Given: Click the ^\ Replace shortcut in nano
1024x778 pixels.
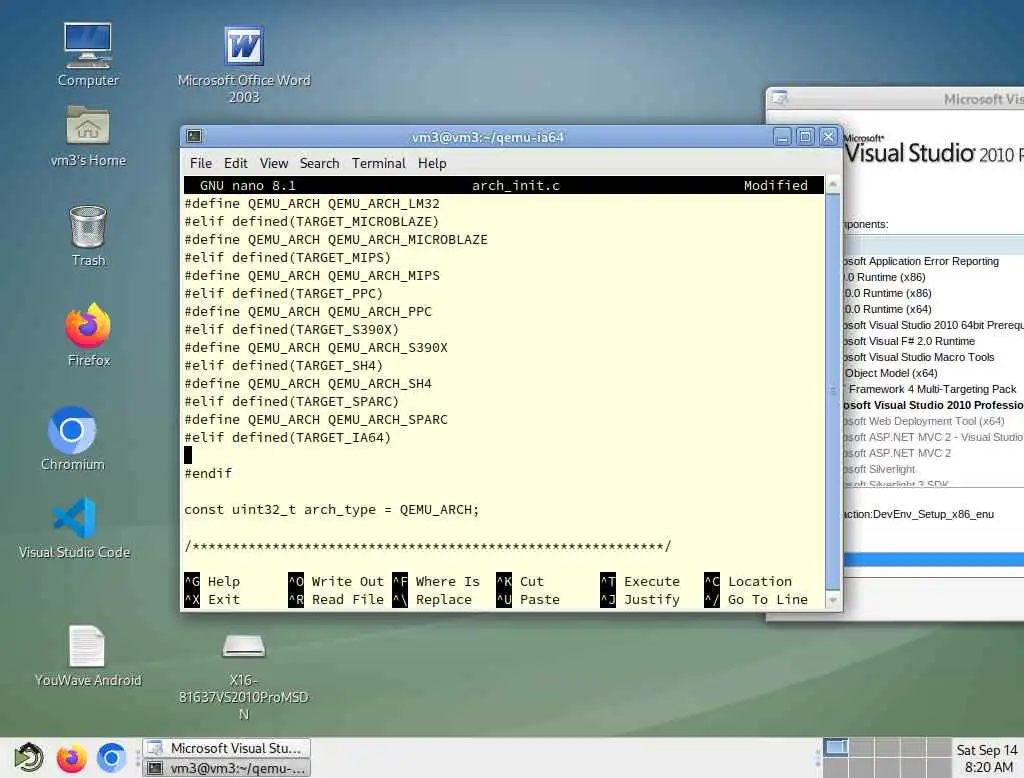Looking at the screenshot, I should tap(432, 599).
